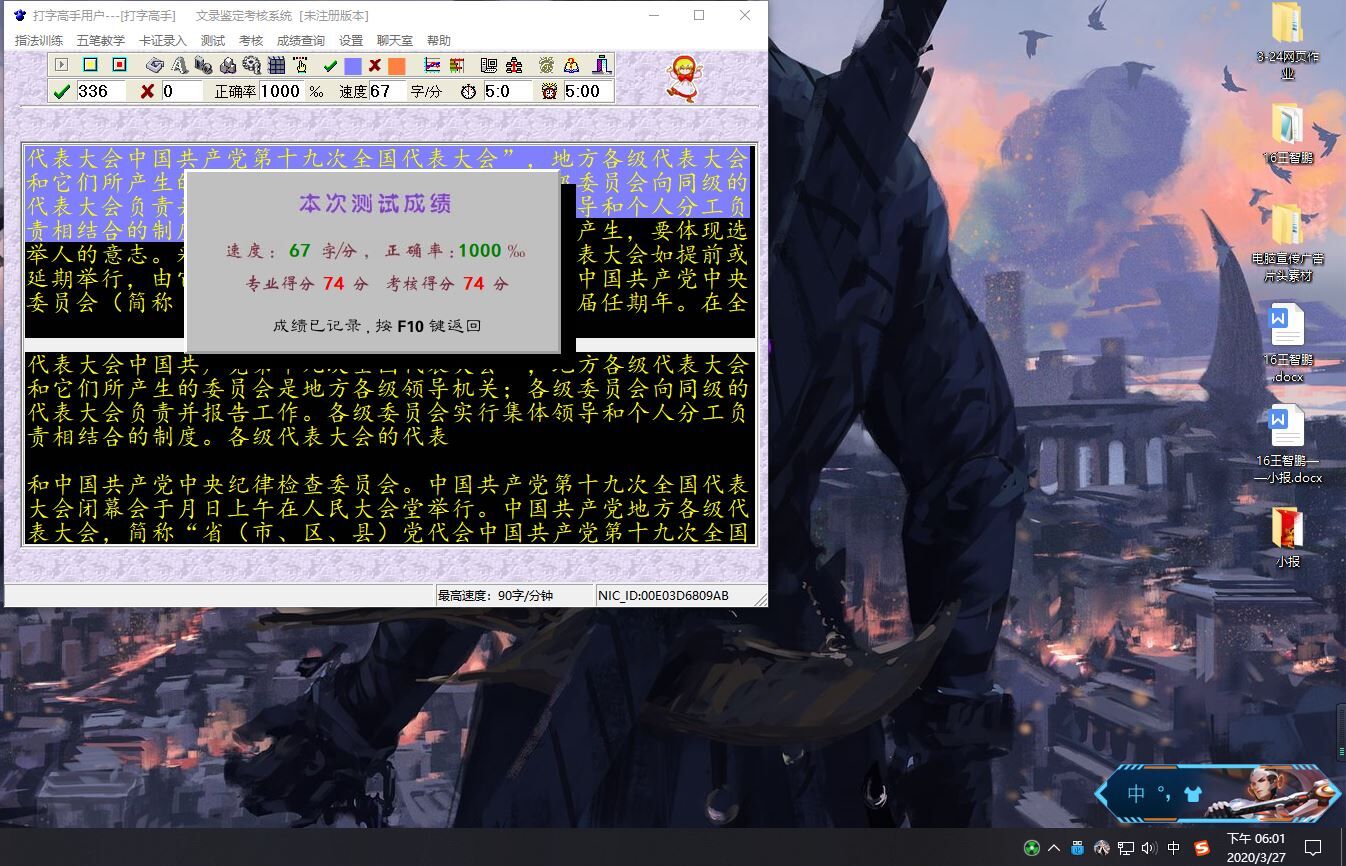
Task: Open the volume tray icon
Action: click(1149, 848)
